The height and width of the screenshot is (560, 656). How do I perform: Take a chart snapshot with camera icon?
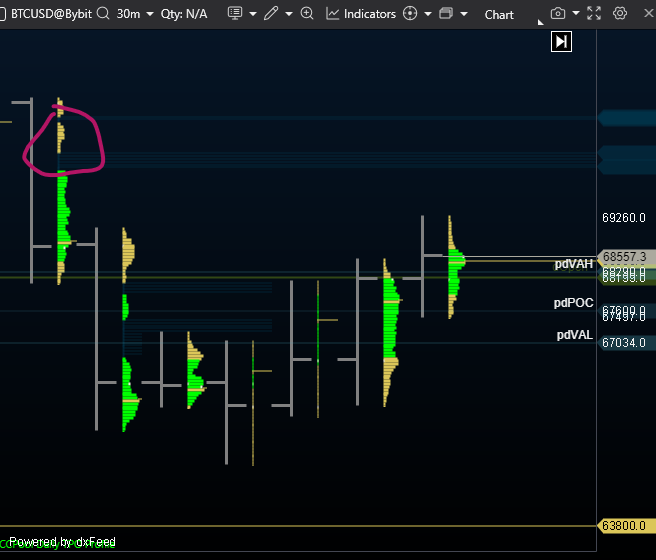[558, 13]
